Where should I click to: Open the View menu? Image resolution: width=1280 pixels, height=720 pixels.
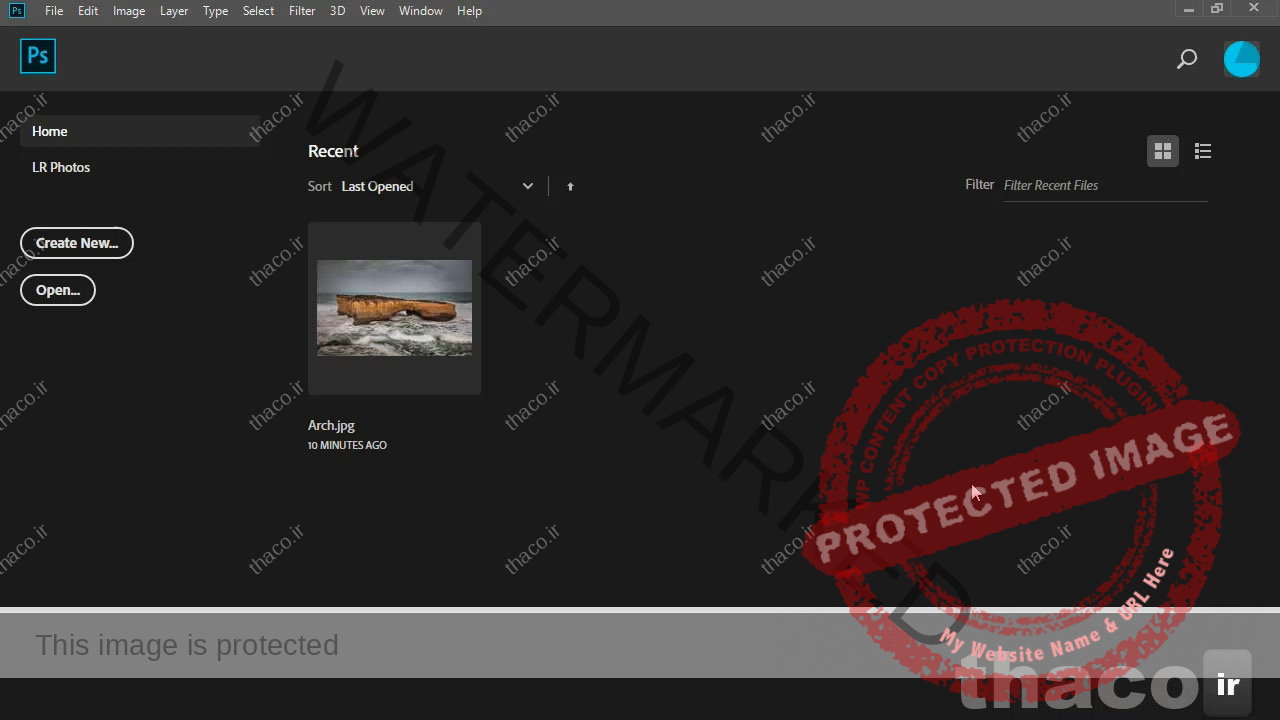[x=372, y=11]
